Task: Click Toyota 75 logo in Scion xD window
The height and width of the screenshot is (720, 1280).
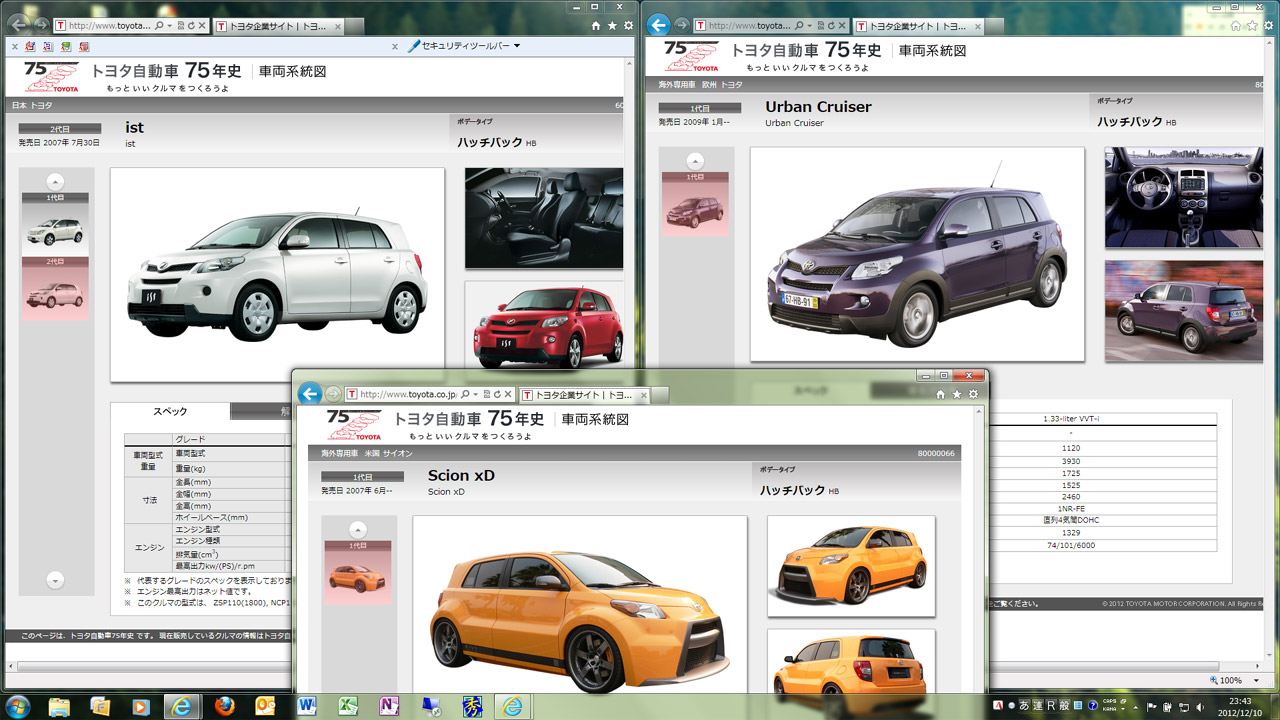Action: pyautogui.click(x=355, y=425)
